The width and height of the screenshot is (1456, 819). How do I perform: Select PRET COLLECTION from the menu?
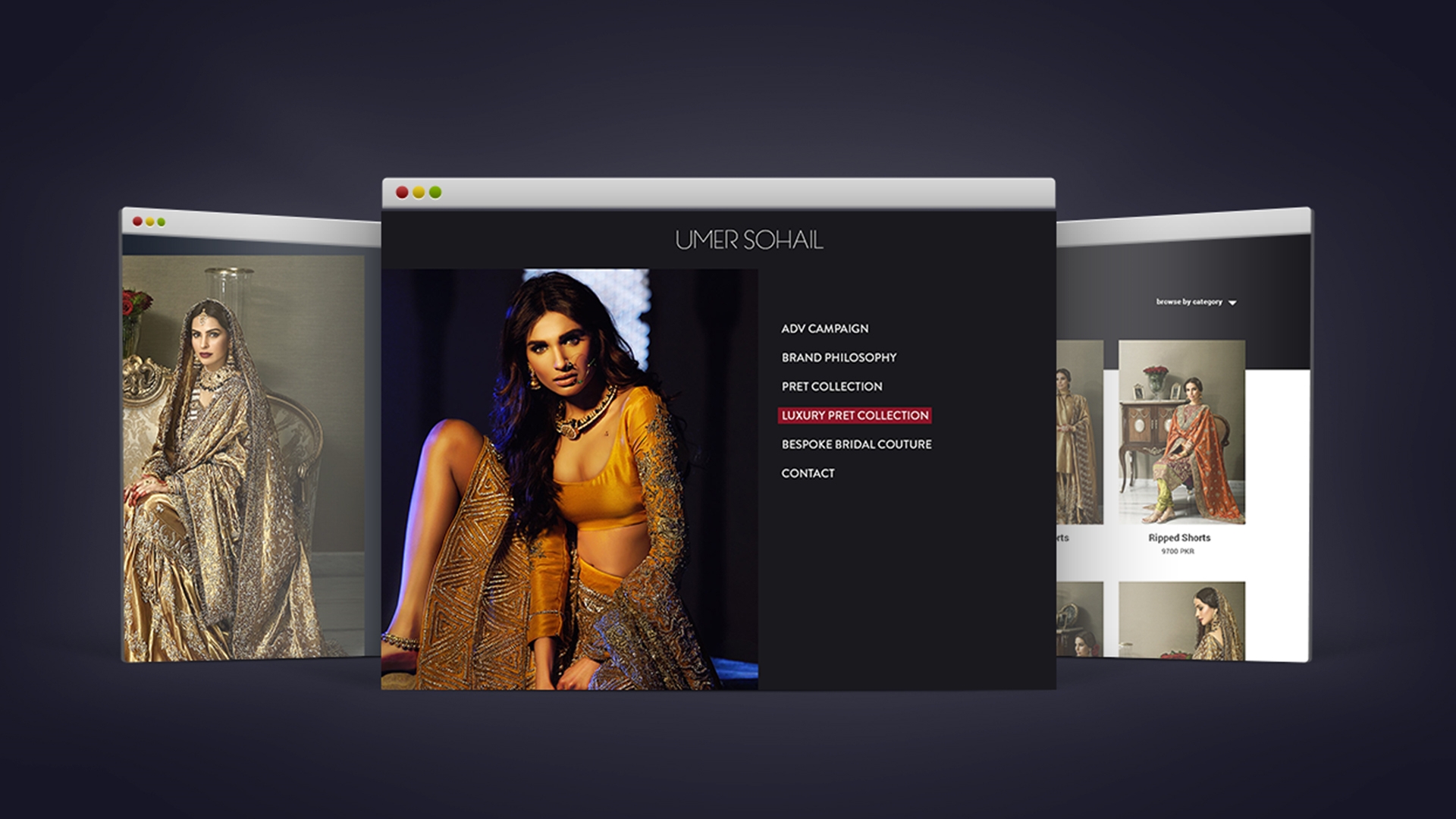(x=832, y=386)
